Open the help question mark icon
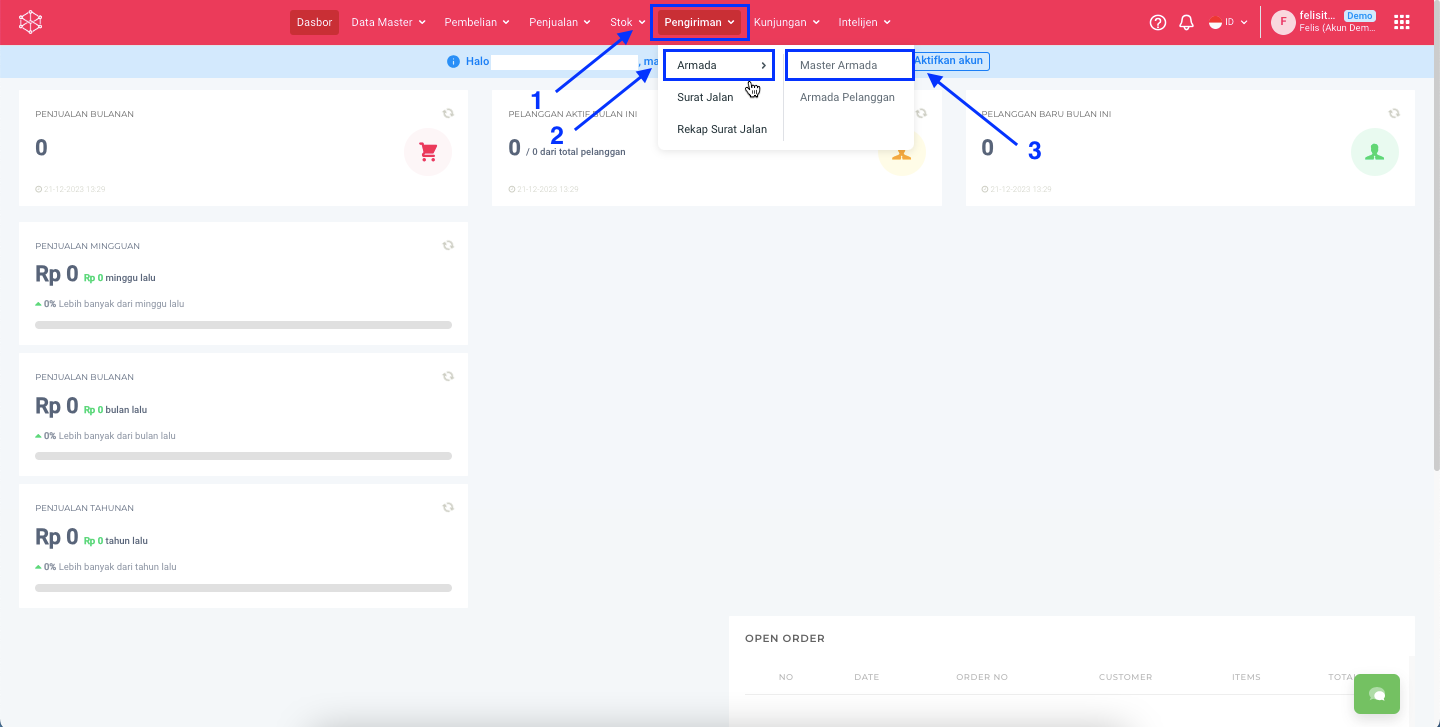The height and width of the screenshot is (727, 1440). pos(1158,22)
